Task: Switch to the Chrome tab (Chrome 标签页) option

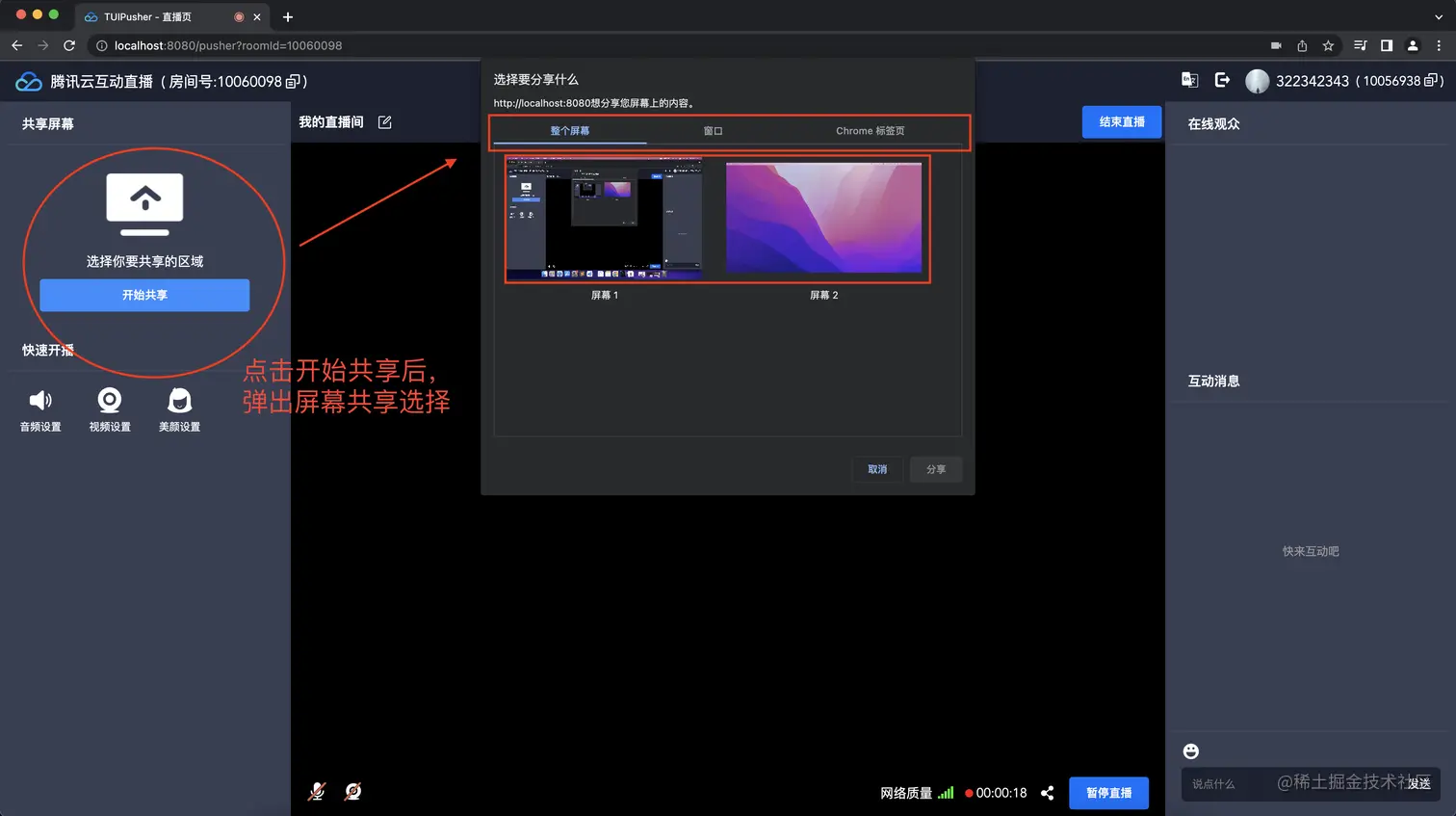Action: pos(871,131)
